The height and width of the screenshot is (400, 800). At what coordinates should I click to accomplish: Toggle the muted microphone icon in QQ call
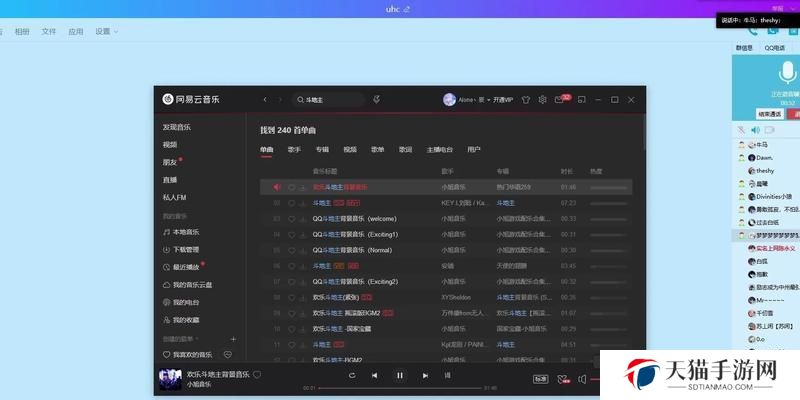pos(741,130)
